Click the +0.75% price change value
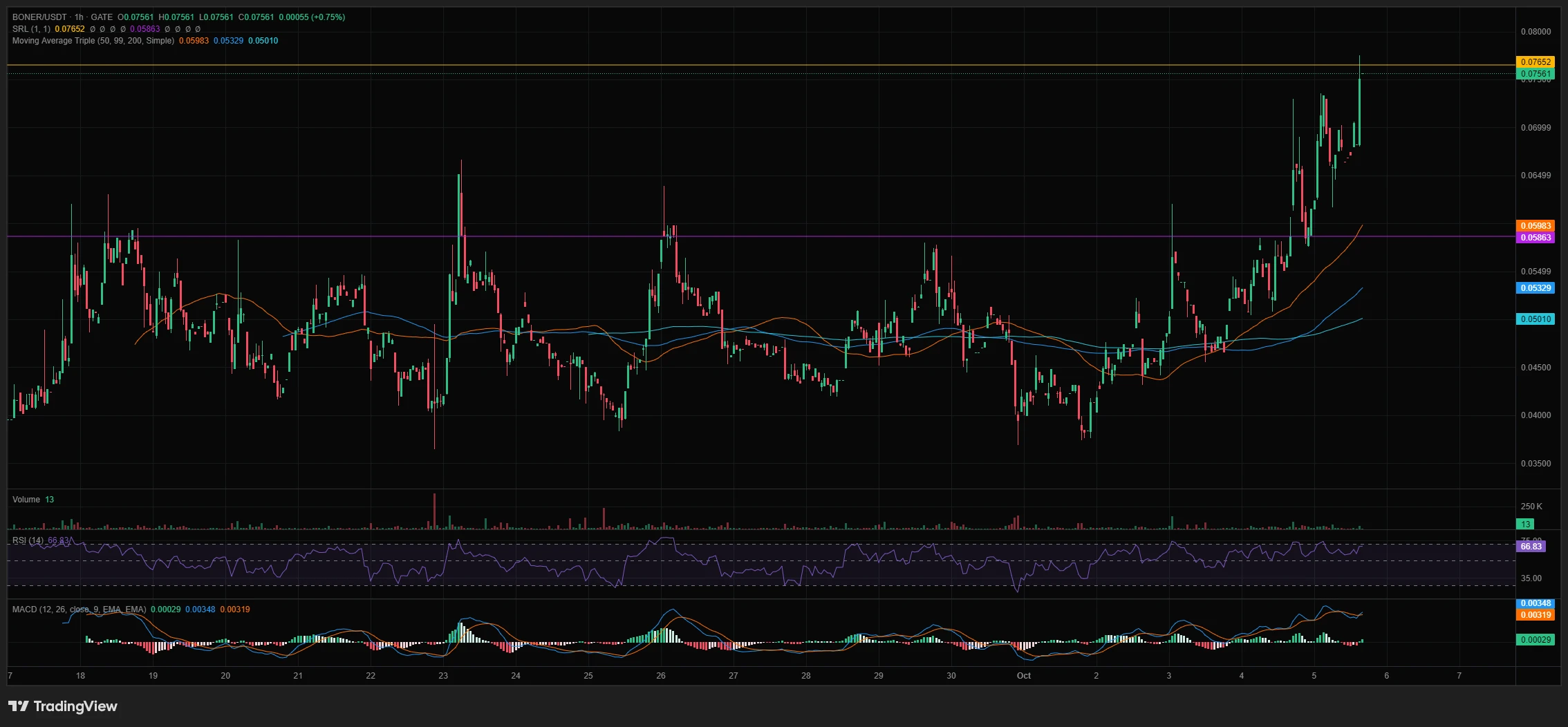This screenshot has height=727, width=1568. (328, 17)
